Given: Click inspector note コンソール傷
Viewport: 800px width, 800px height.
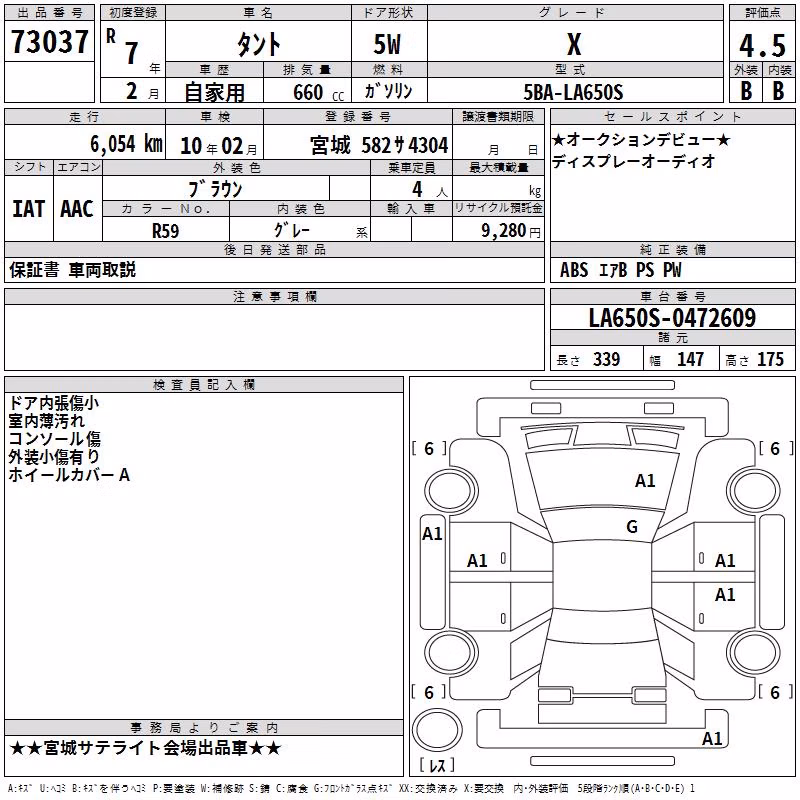Looking at the screenshot, I should click(x=55, y=439).
